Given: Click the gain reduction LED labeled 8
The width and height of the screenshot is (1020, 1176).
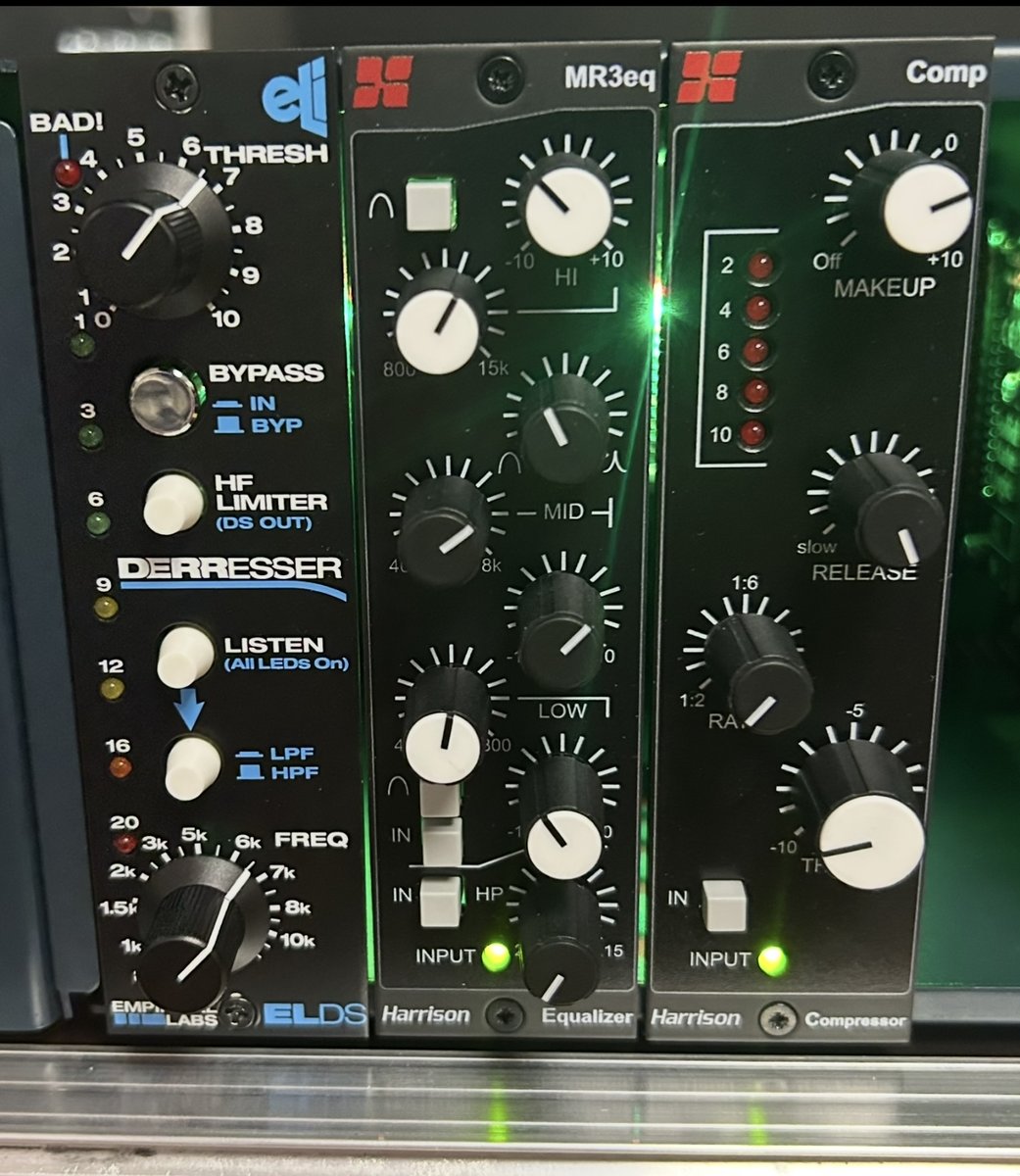Looking at the screenshot, I should coord(755,392).
